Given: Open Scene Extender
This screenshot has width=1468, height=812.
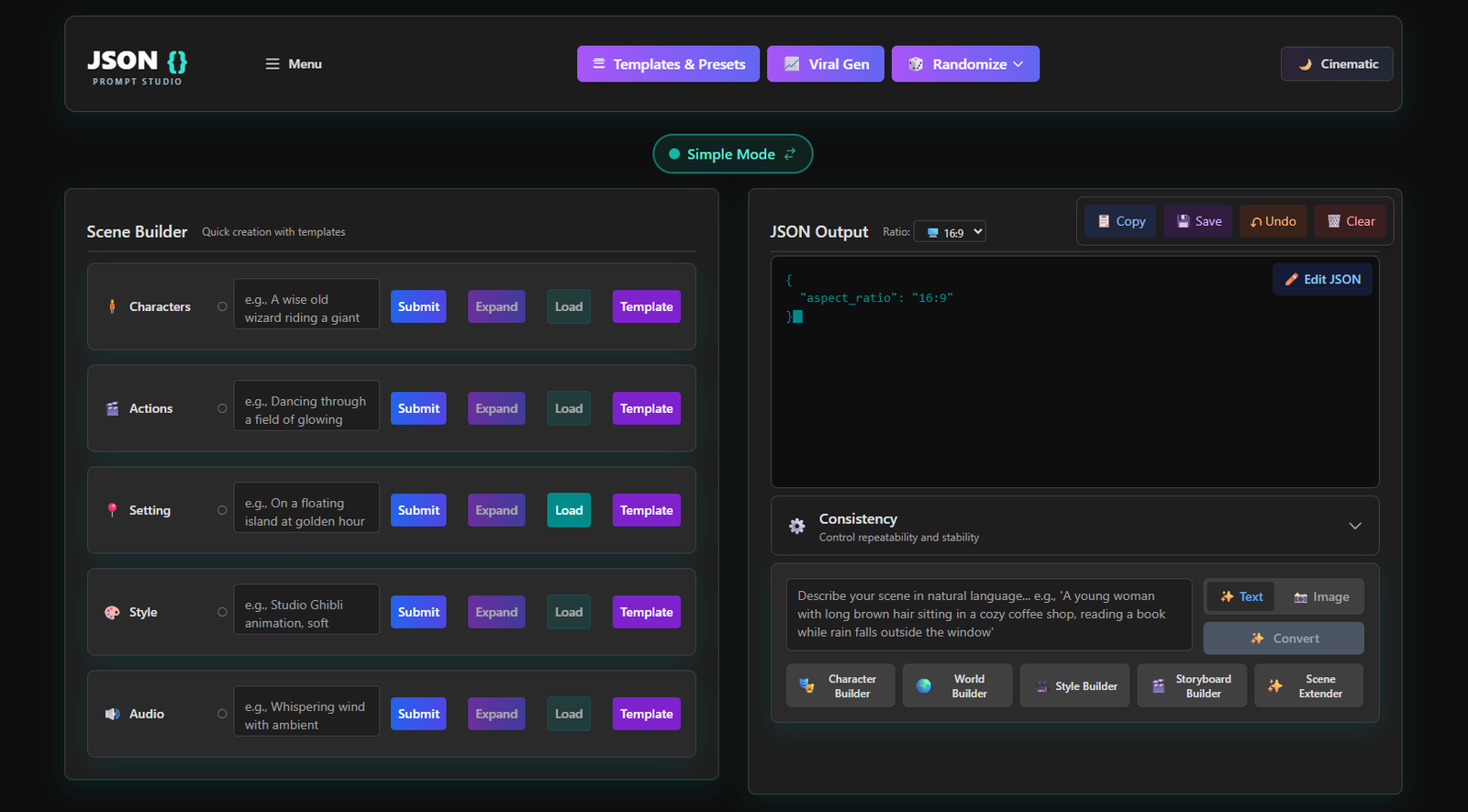Looking at the screenshot, I should pyautogui.click(x=1308, y=685).
